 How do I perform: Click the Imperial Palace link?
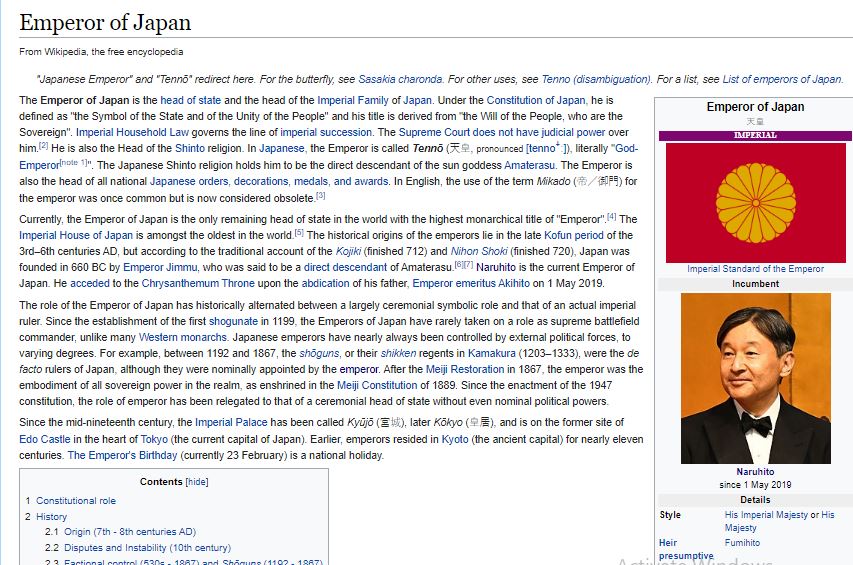click(x=231, y=423)
